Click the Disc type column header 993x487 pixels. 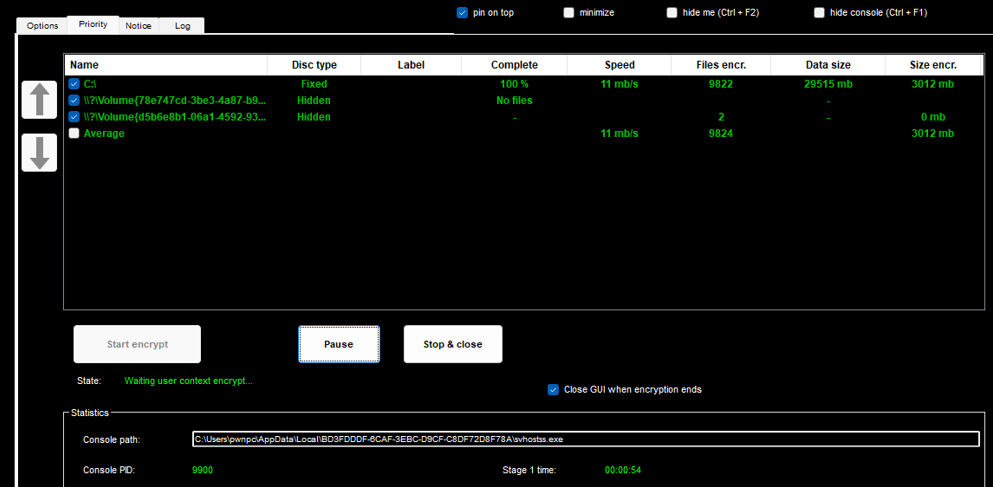click(x=313, y=65)
